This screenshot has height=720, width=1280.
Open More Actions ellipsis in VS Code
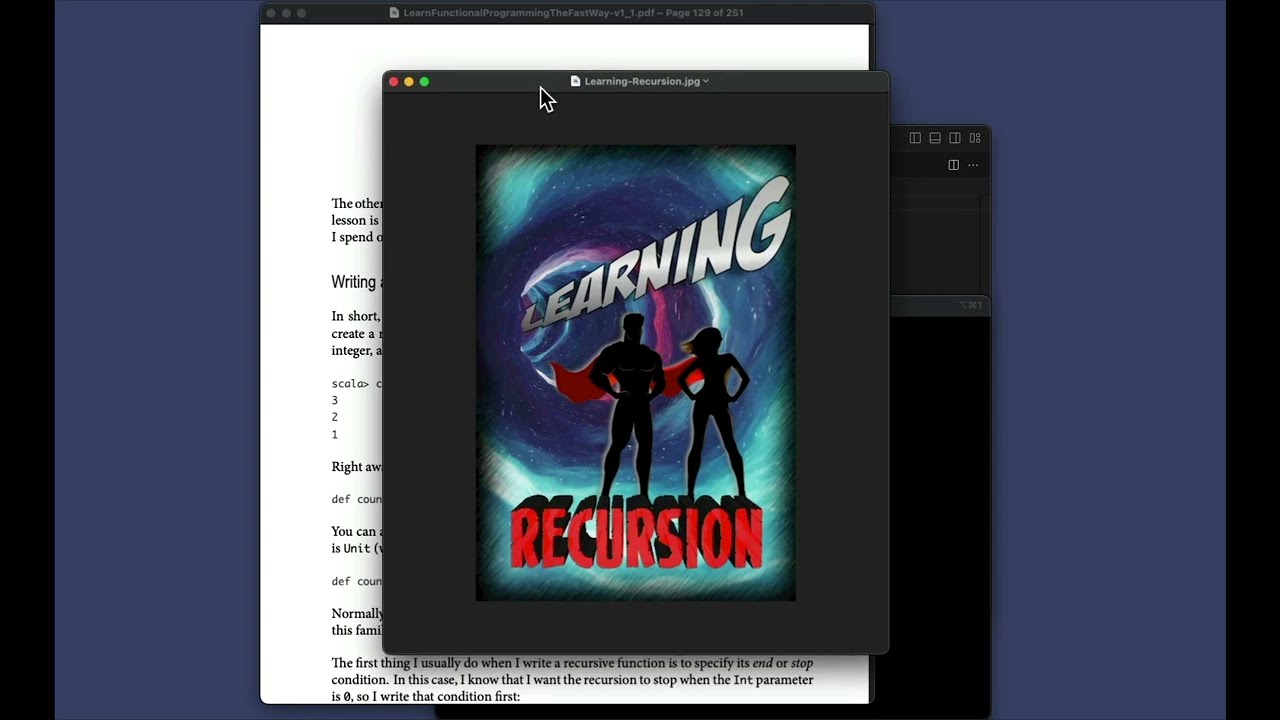(973, 165)
